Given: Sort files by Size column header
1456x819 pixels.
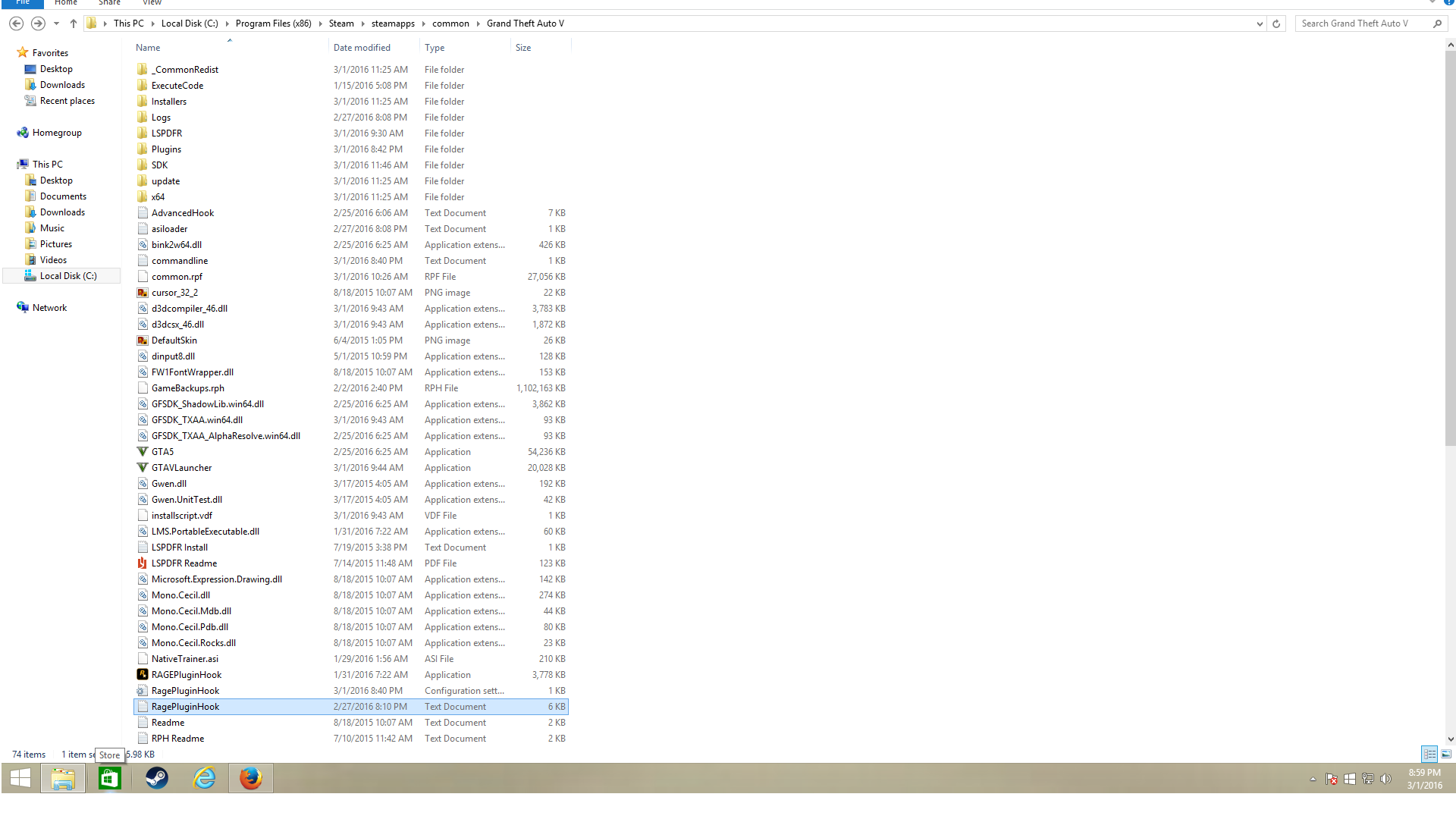Looking at the screenshot, I should 523,48.
